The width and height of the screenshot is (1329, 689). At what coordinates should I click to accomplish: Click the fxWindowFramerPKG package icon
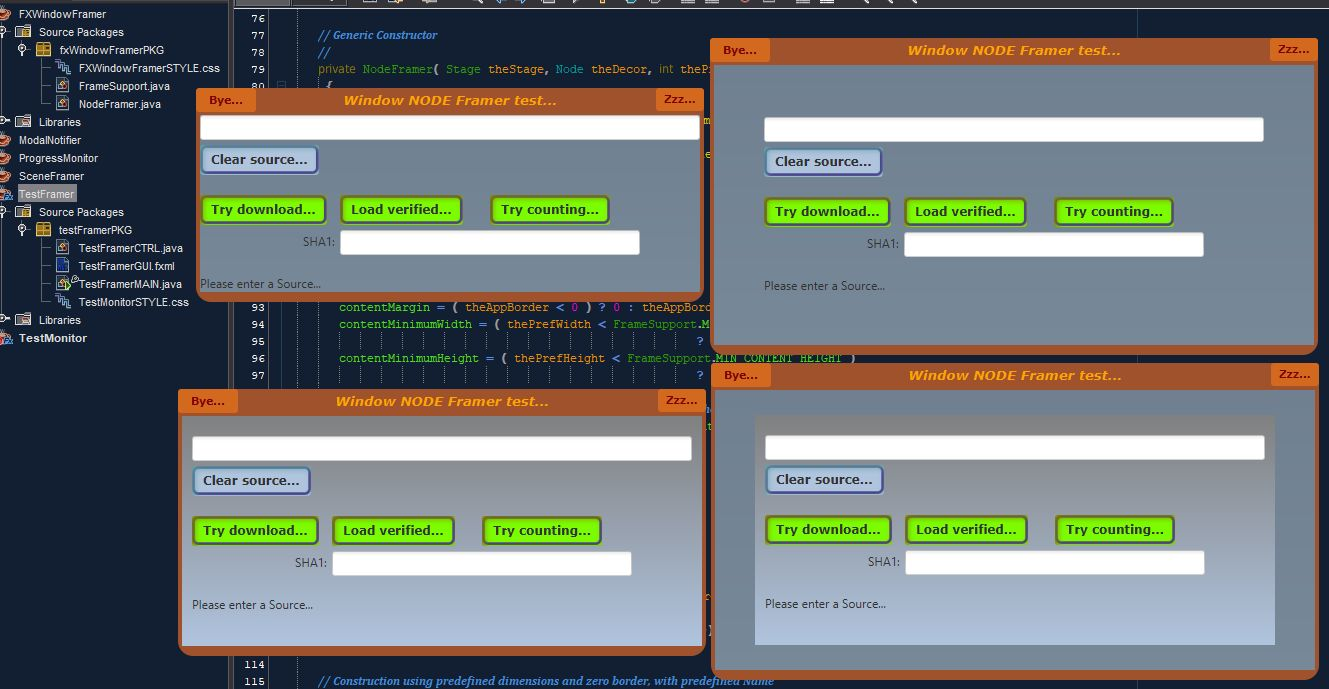(43, 50)
